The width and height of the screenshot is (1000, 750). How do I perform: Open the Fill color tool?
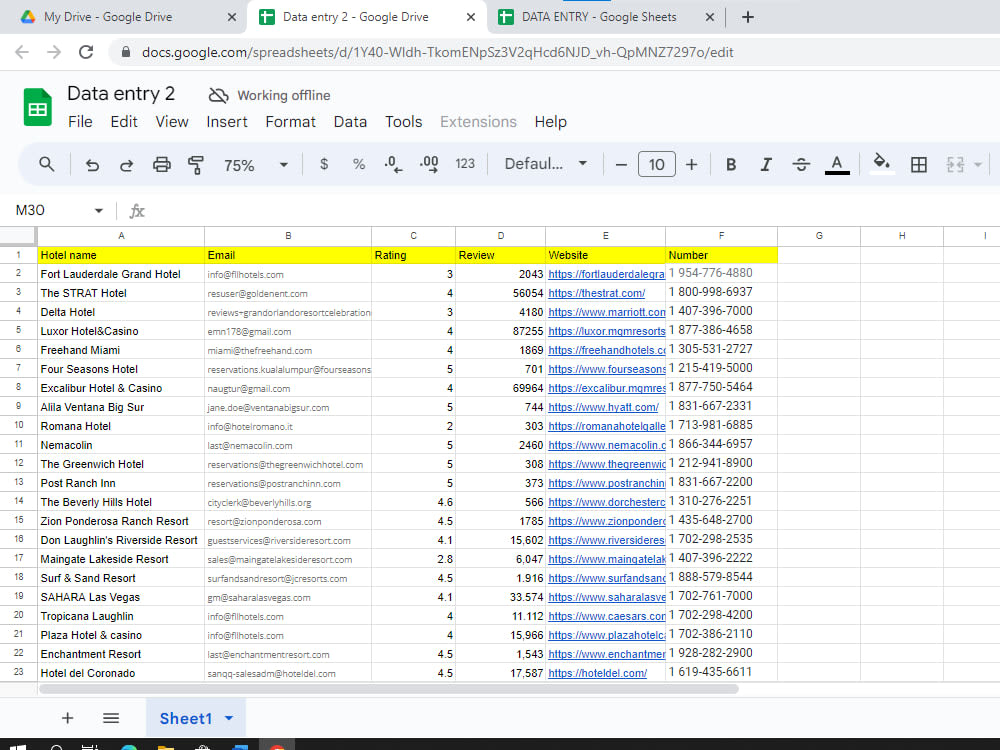(881, 164)
